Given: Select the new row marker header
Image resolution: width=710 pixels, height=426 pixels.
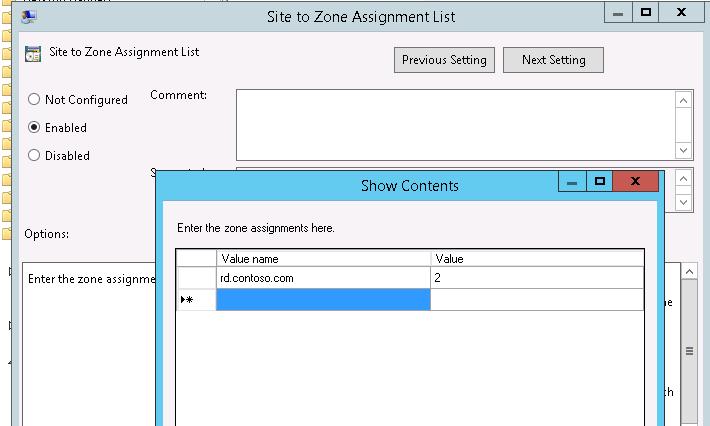Looking at the screenshot, I should (x=196, y=299).
